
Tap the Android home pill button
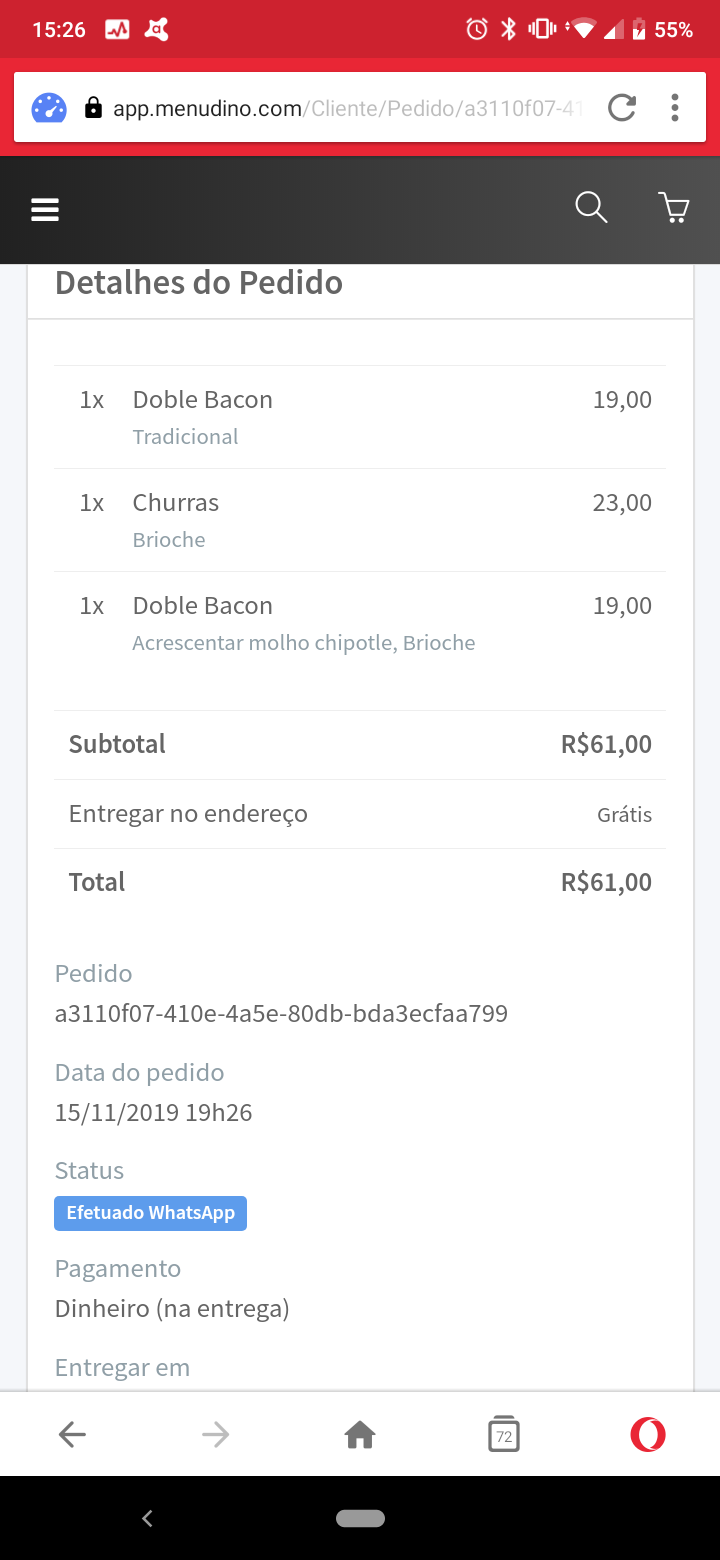pos(360,1518)
